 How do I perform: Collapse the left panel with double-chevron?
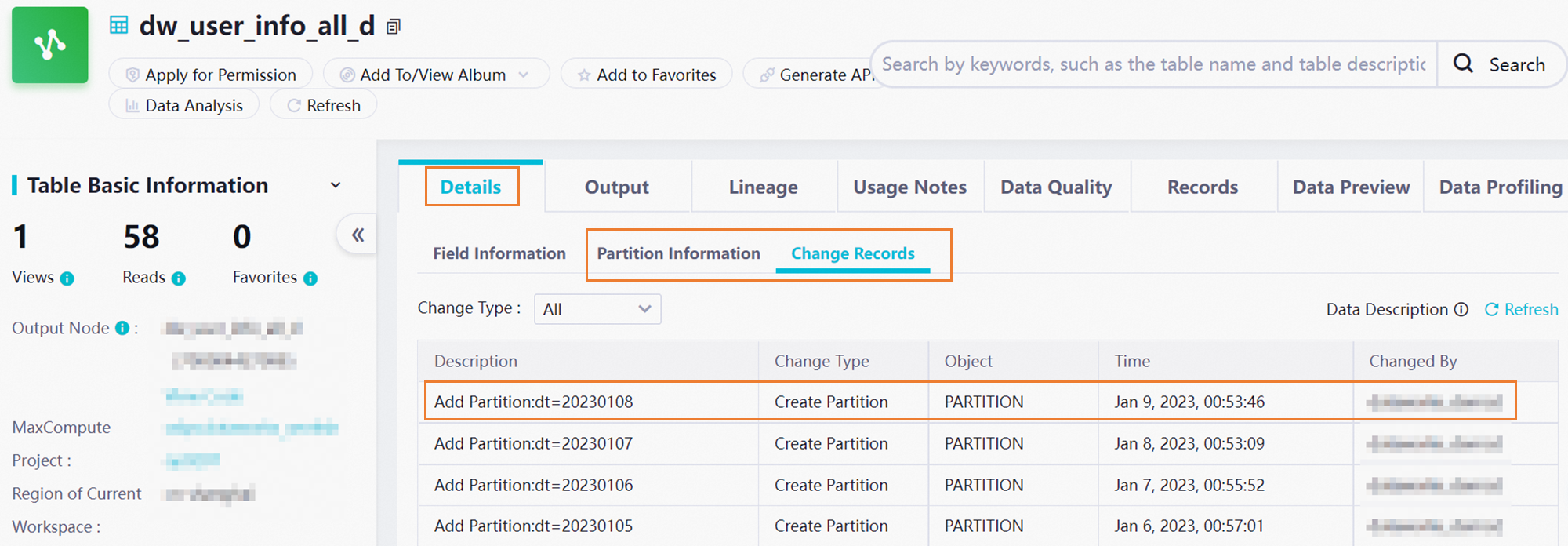[x=358, y=235]
